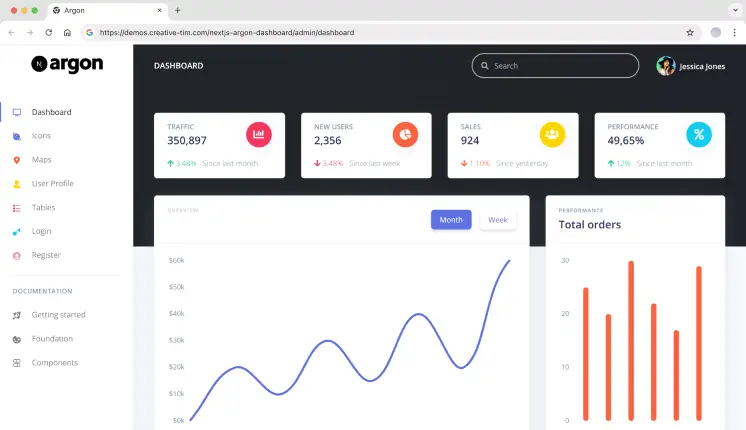Go to Maps in the sidebar
Image resolution: width=746 pixels, height=430 pixels.
[41, 160]
